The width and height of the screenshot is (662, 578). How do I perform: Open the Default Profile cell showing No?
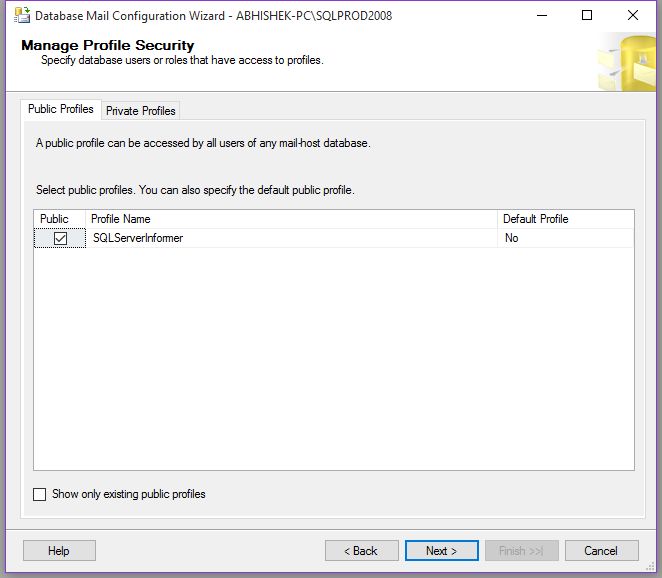pos(566,238)
